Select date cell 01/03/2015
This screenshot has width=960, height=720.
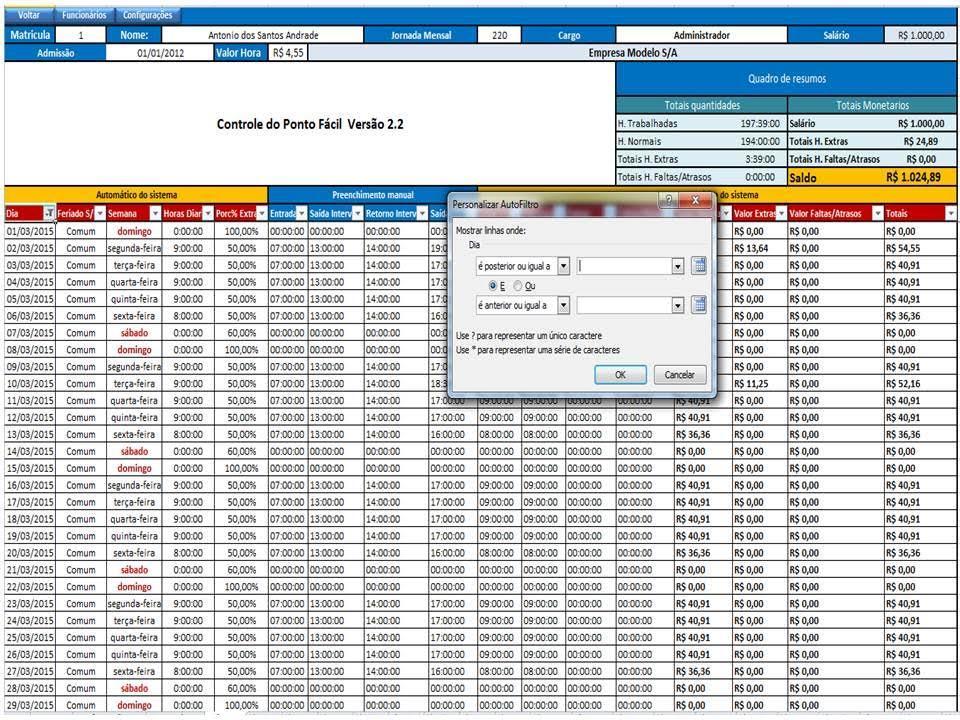[30, 231]
